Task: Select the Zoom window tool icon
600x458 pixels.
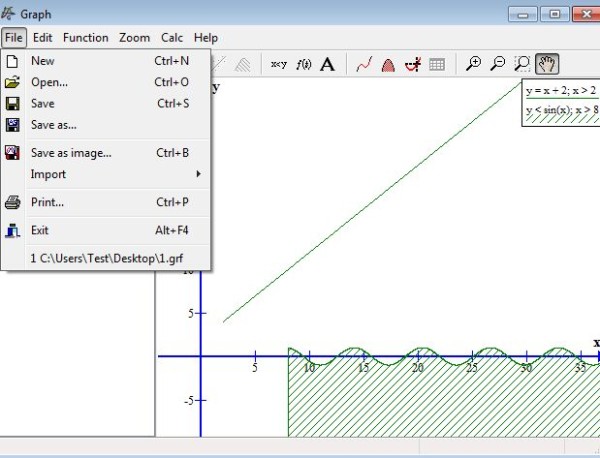Action: tap(522, 64)
